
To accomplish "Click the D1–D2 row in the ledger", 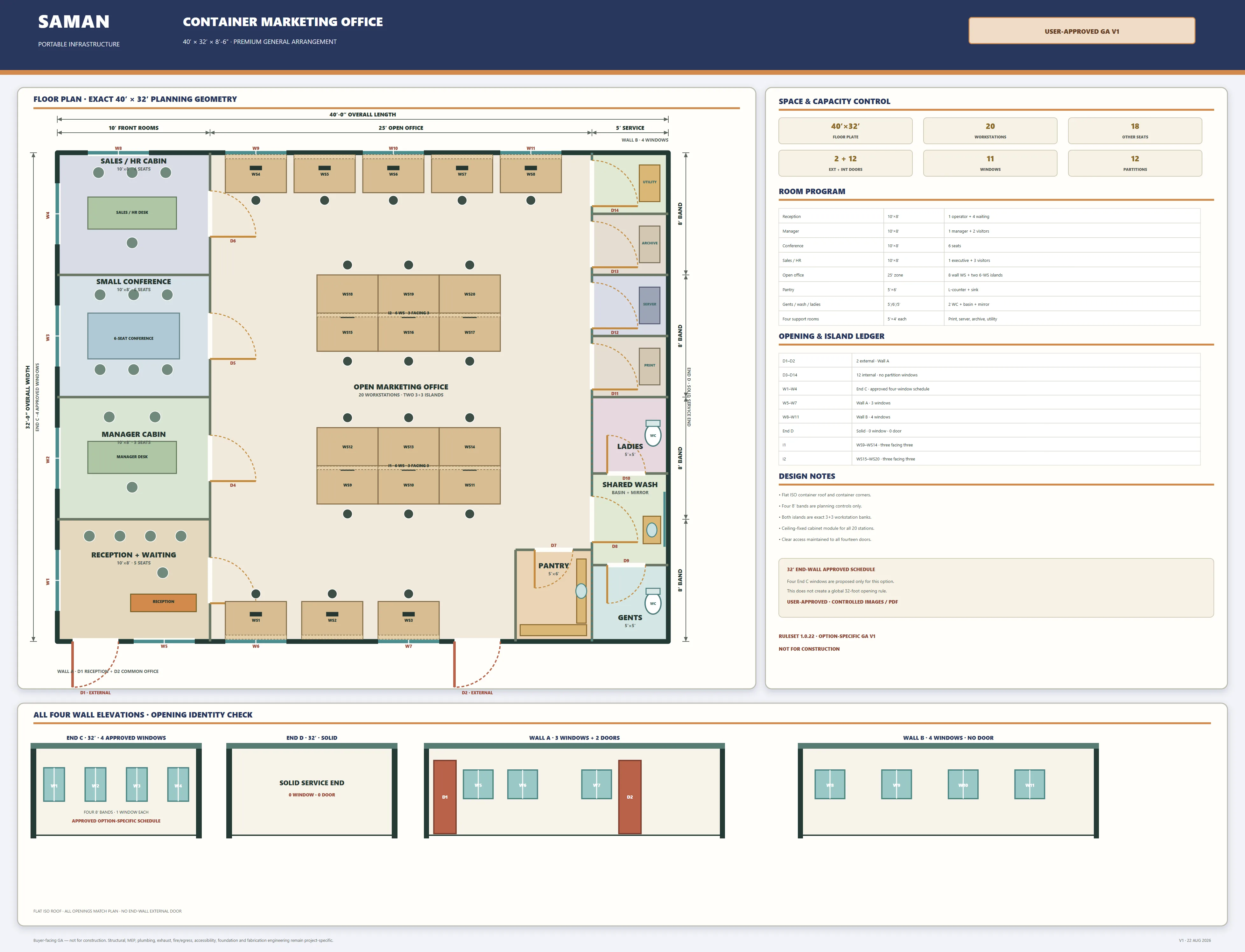I will pos(989,361).
